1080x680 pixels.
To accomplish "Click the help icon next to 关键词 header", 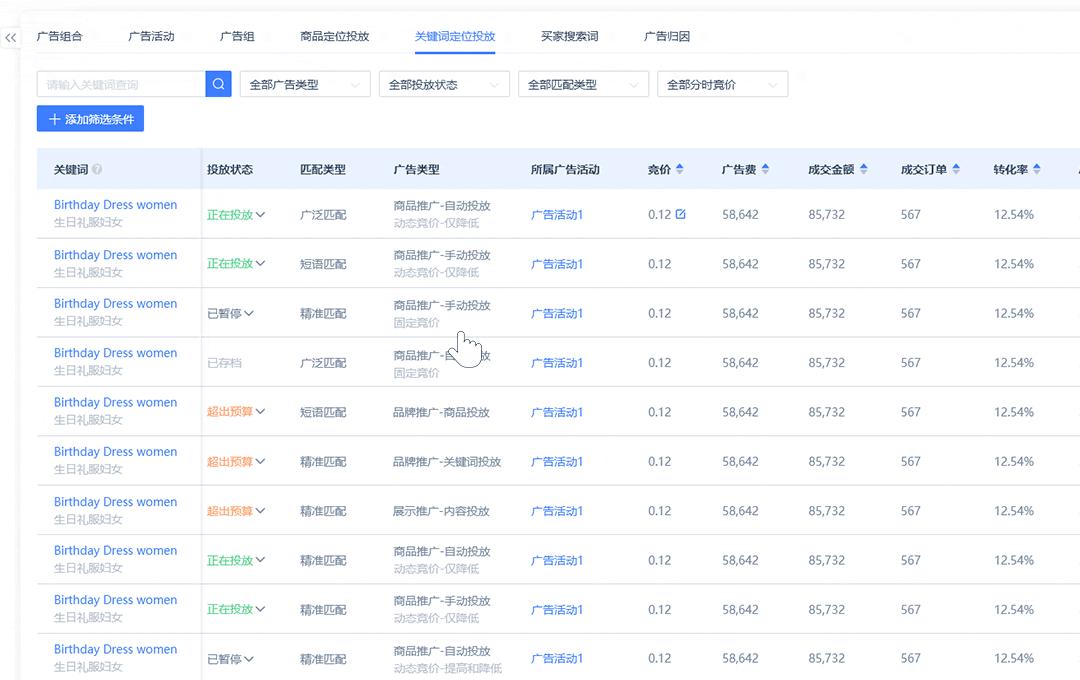I will pos(96,169).
